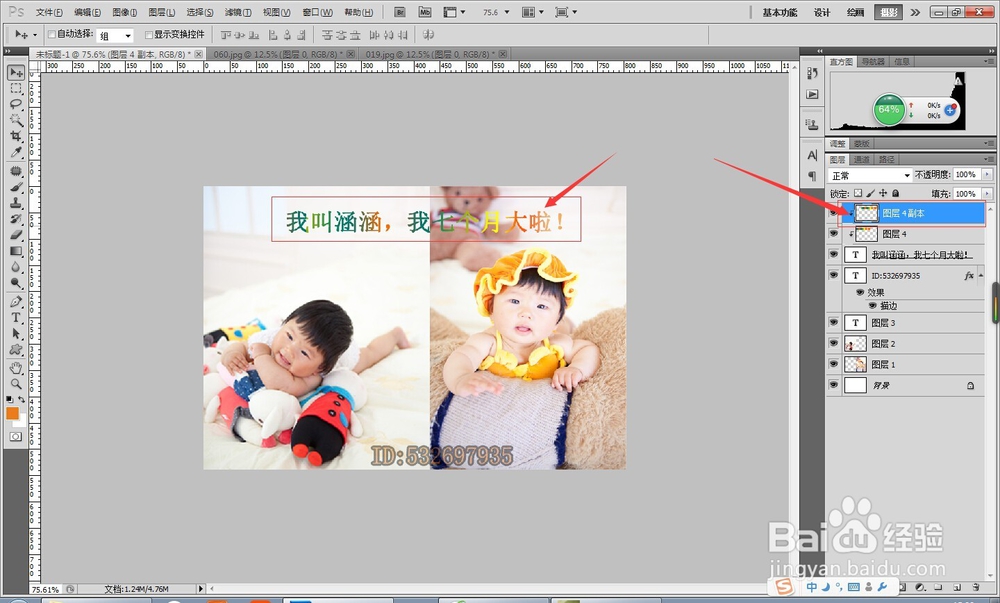
Task: Switch to the 路径 panel tab
Action: pyautogui.click(x=886, y=159)
